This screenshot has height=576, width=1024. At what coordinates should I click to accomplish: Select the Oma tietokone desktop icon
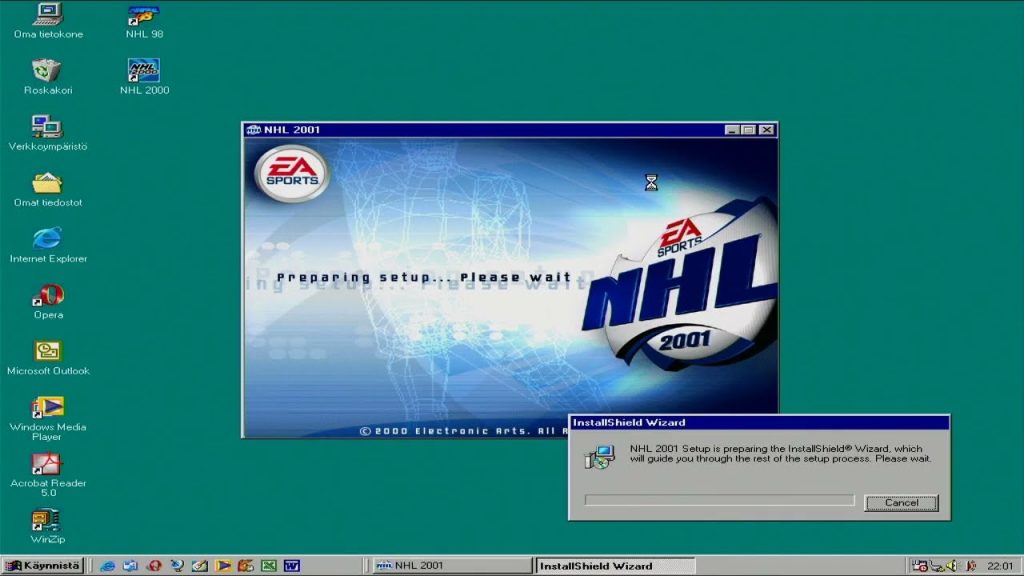coord(47,16)
